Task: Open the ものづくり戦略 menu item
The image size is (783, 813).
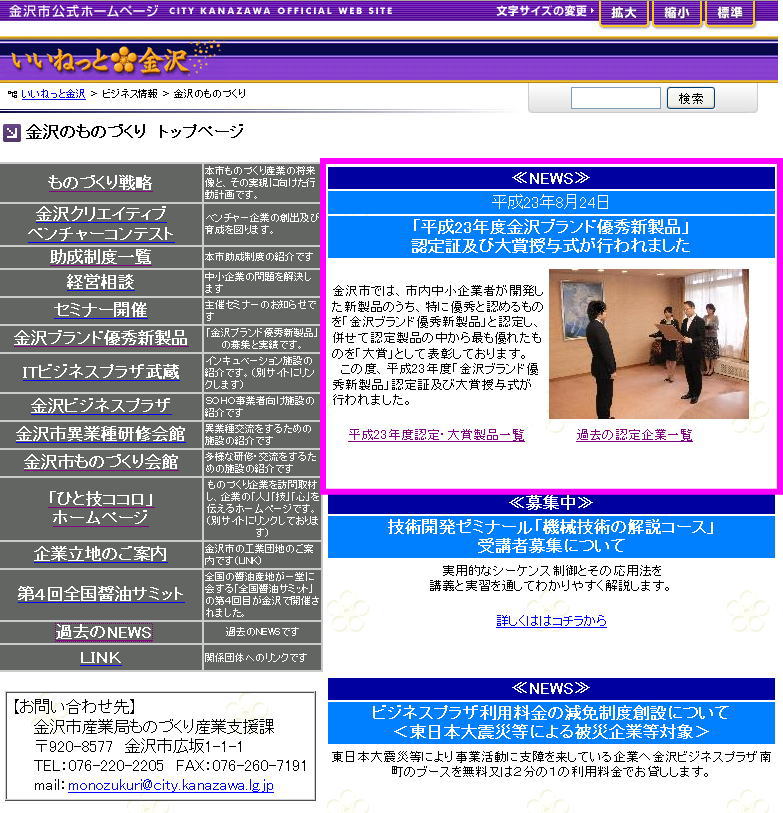Action: pos(100,183)
